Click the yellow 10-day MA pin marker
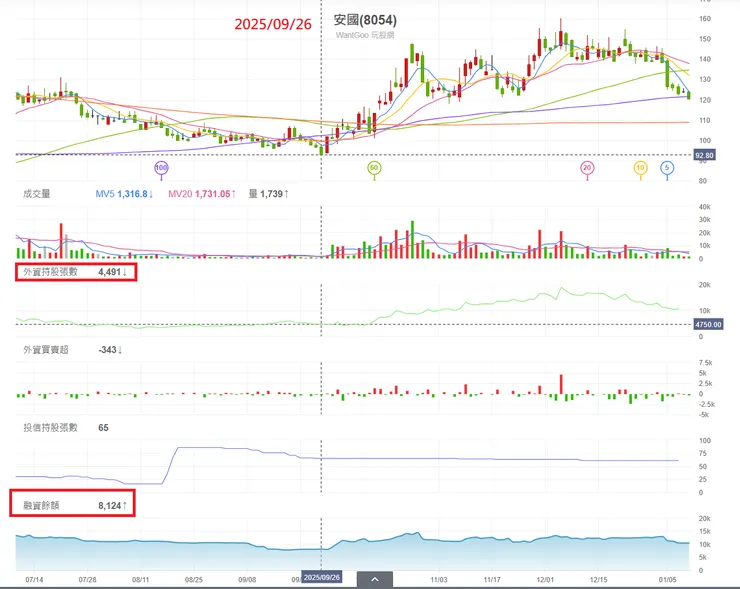This screenshot has height=589, width=740. tap(640, 168)
